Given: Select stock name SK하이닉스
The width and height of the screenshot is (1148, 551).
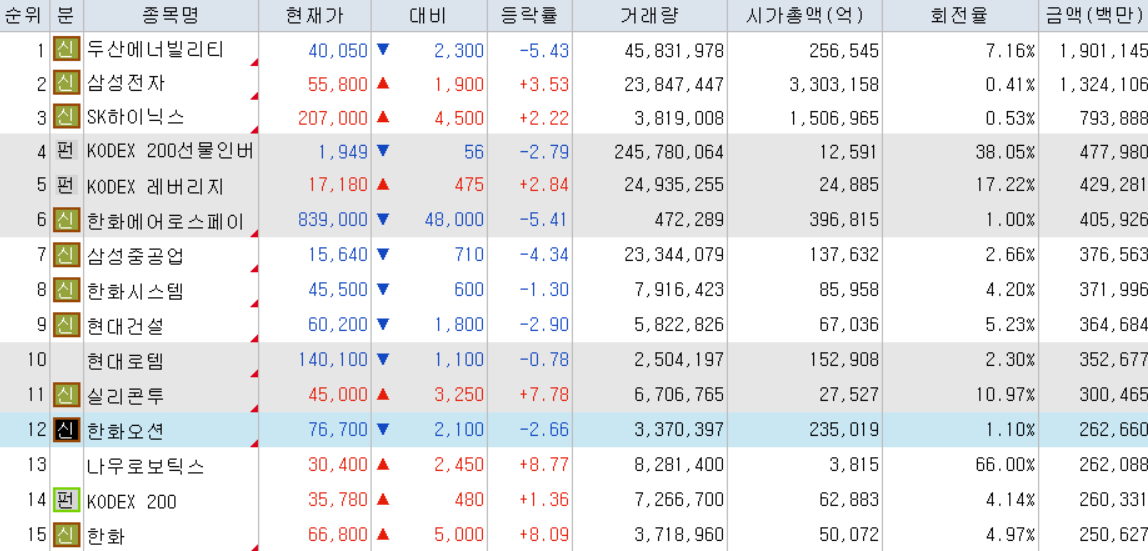Looking at the screenshot, I should pyautogui.click(x=135, y=117).
